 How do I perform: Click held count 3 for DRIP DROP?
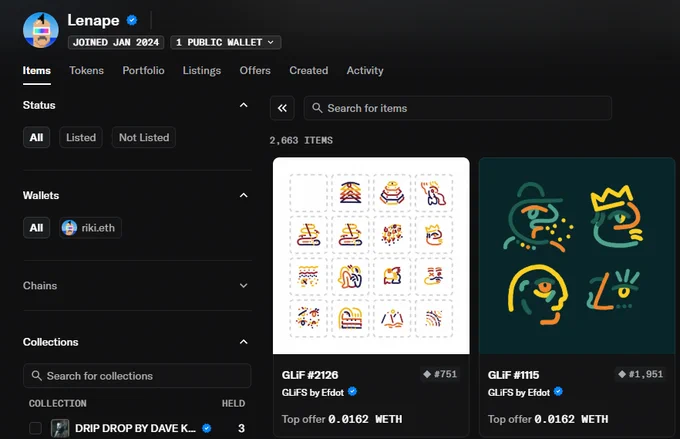click(242, 428)
